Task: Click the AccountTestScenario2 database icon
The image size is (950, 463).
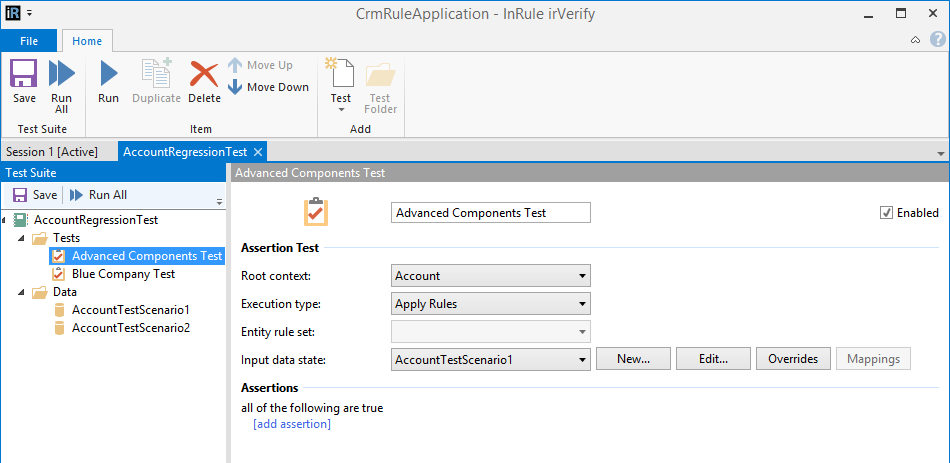Action: (59, 328)
